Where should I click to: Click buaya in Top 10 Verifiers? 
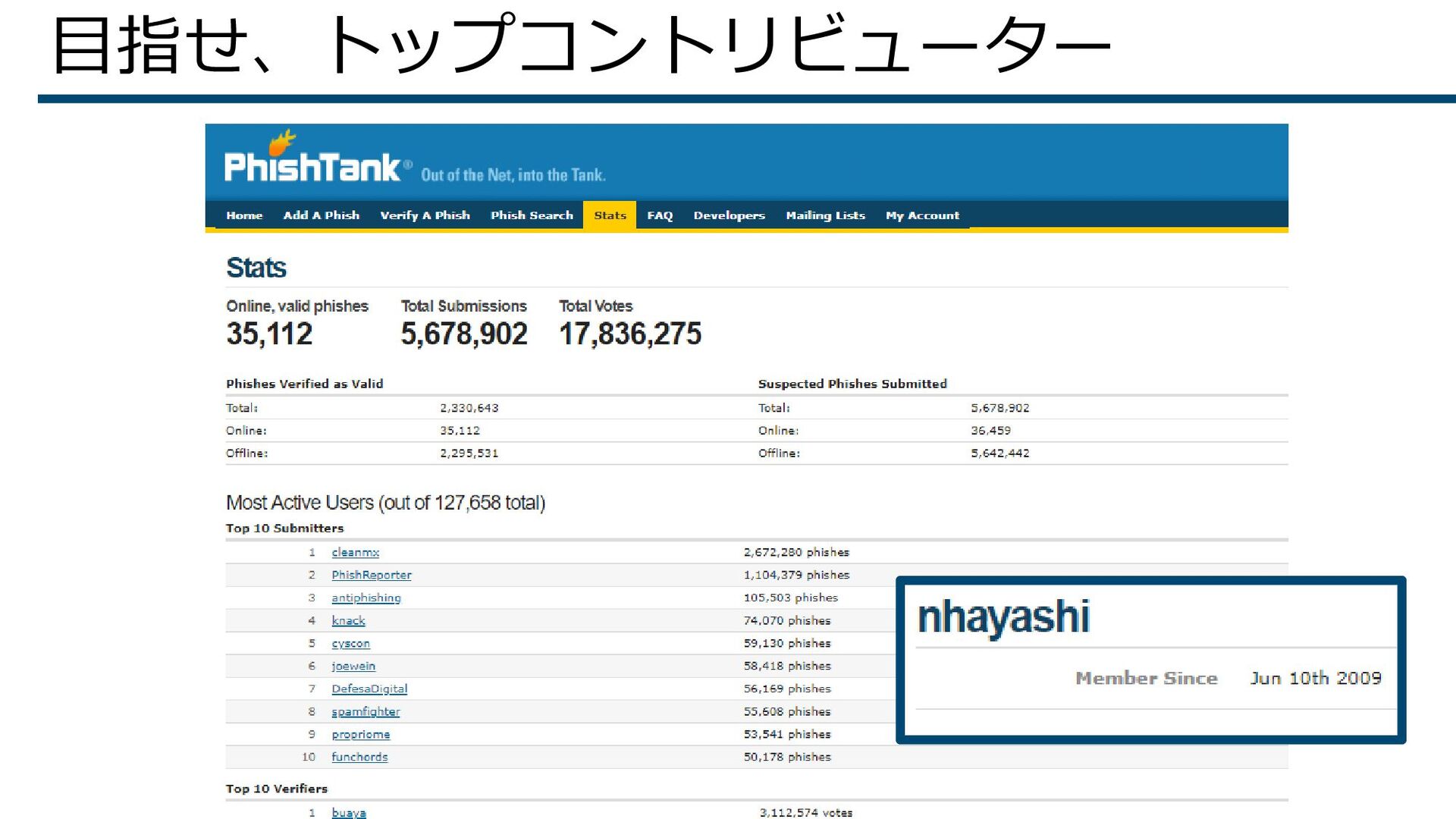(x=348, y=813)
